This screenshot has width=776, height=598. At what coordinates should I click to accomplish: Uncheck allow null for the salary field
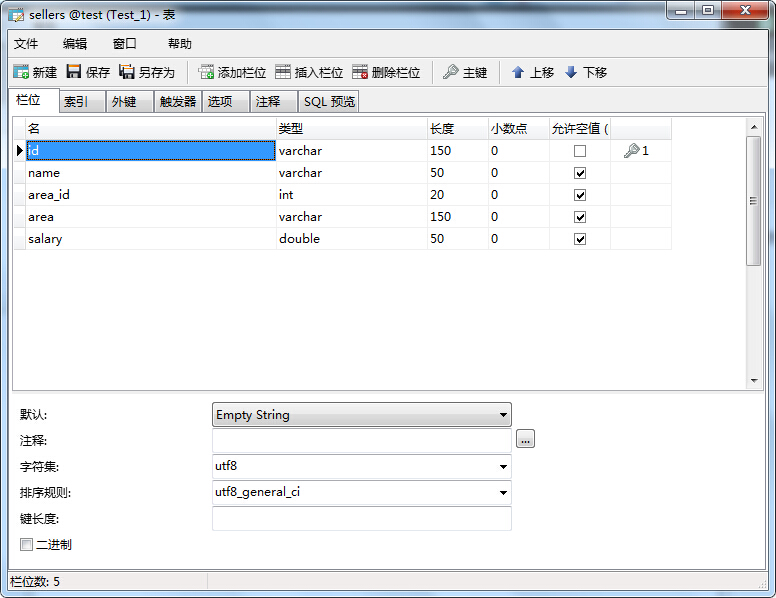pyautogui.click(x=580, y=239)
